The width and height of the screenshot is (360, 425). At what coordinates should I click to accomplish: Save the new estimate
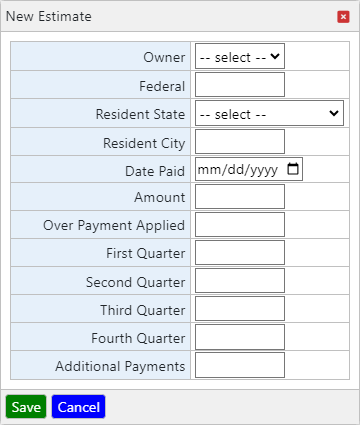coord(26,407)
